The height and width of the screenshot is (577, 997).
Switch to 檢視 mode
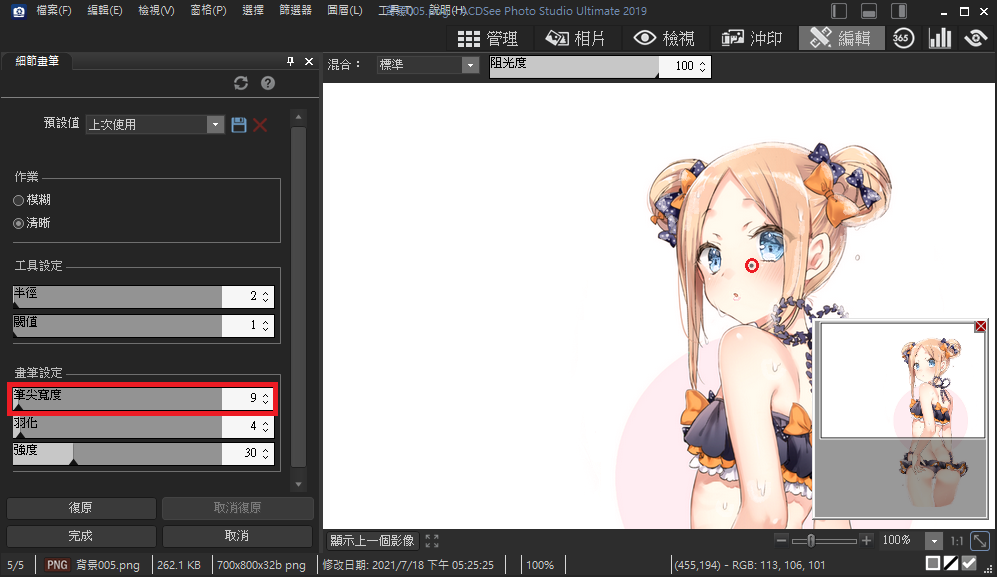[x=664, y=38]
